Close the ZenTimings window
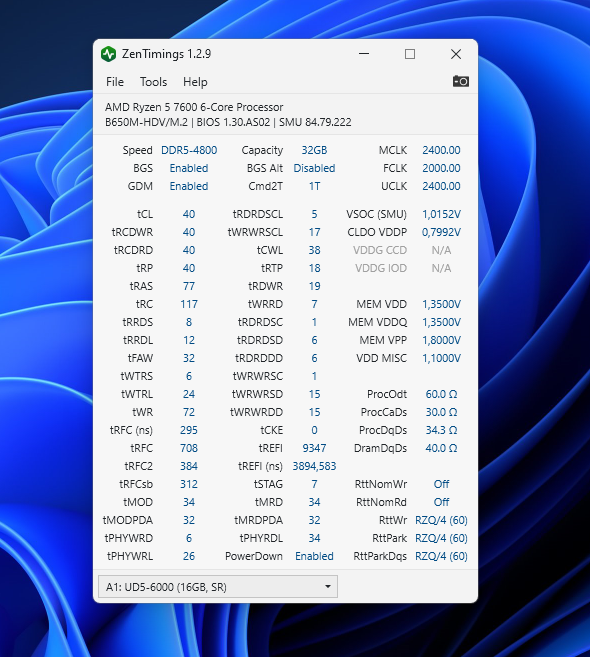 click(456, 54)
